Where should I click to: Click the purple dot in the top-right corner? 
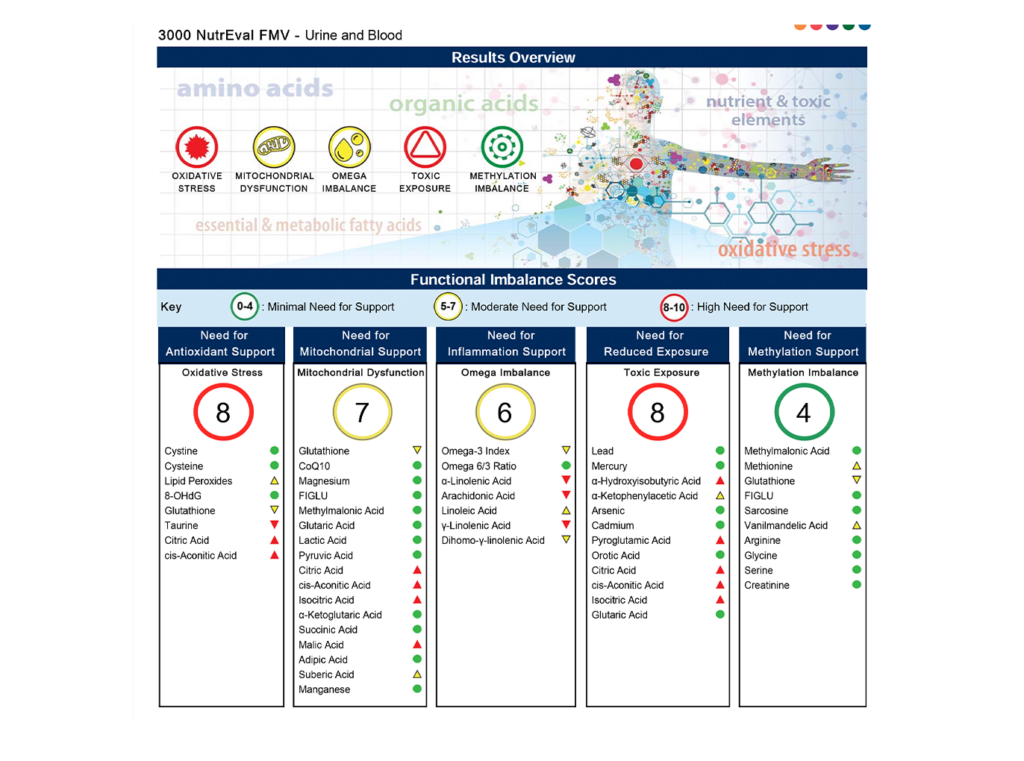(x=832, y=26)
